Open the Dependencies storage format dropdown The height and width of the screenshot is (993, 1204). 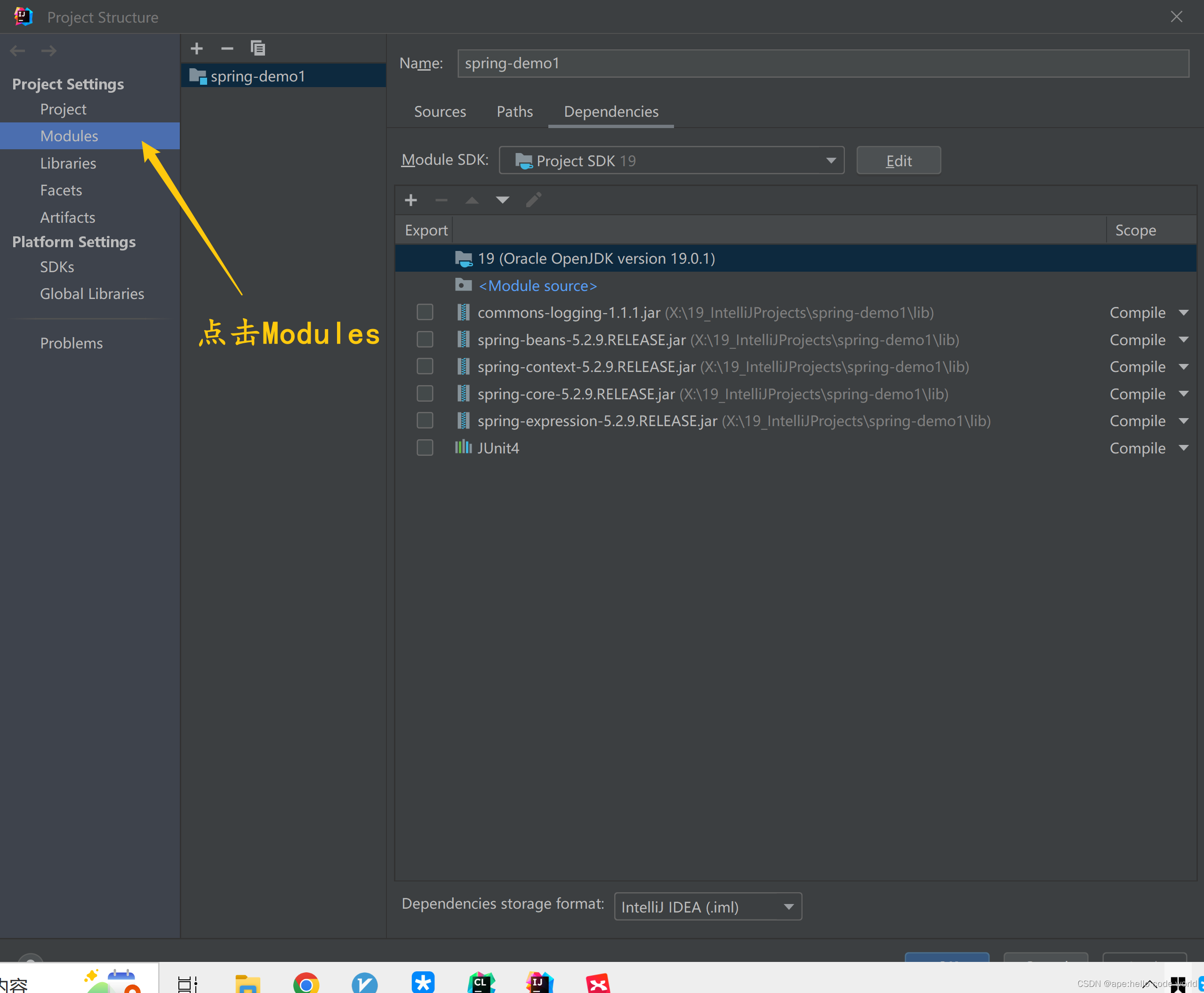(708, 907)
